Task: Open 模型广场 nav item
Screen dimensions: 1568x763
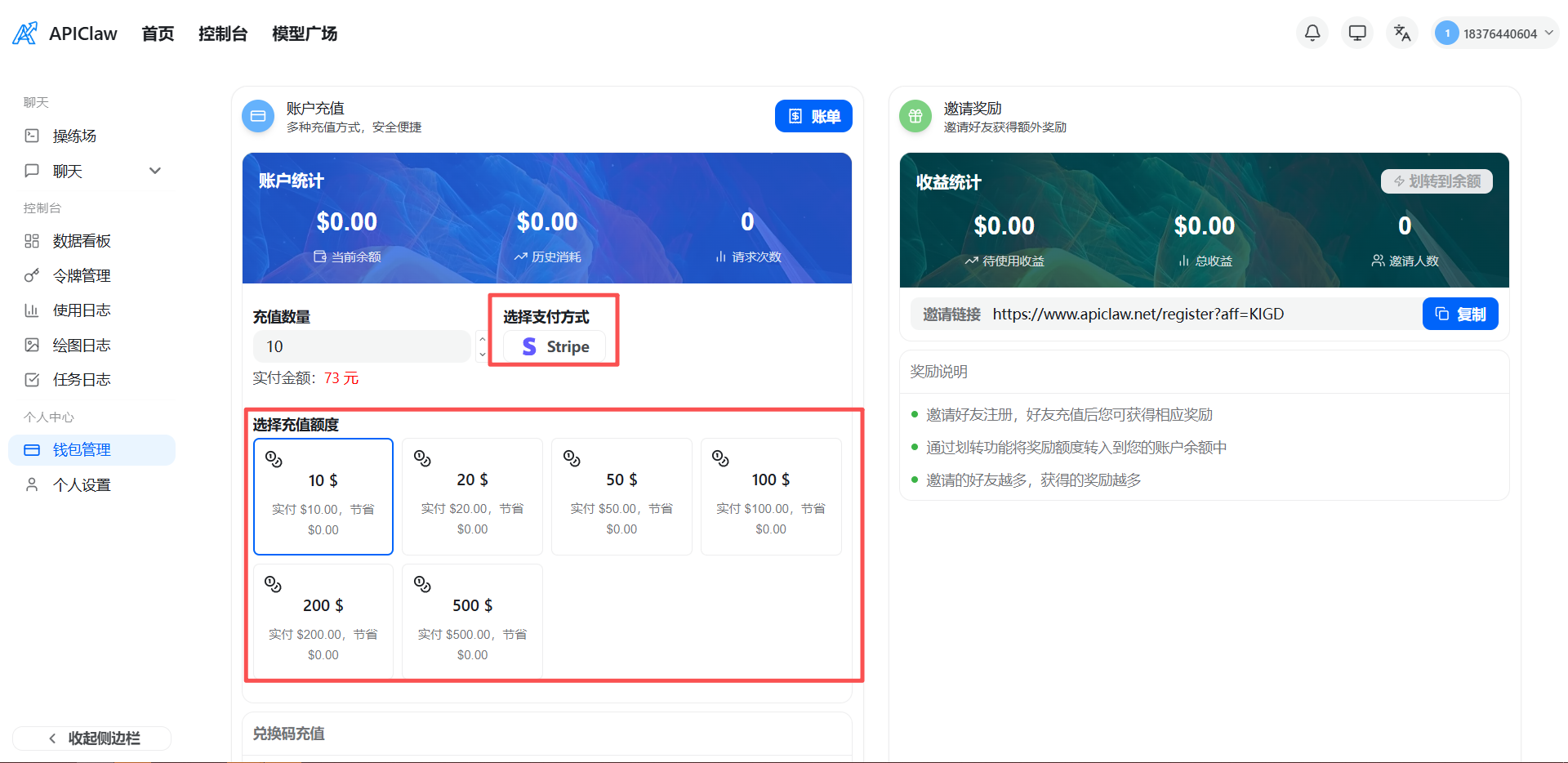Action: coord(305,33)
